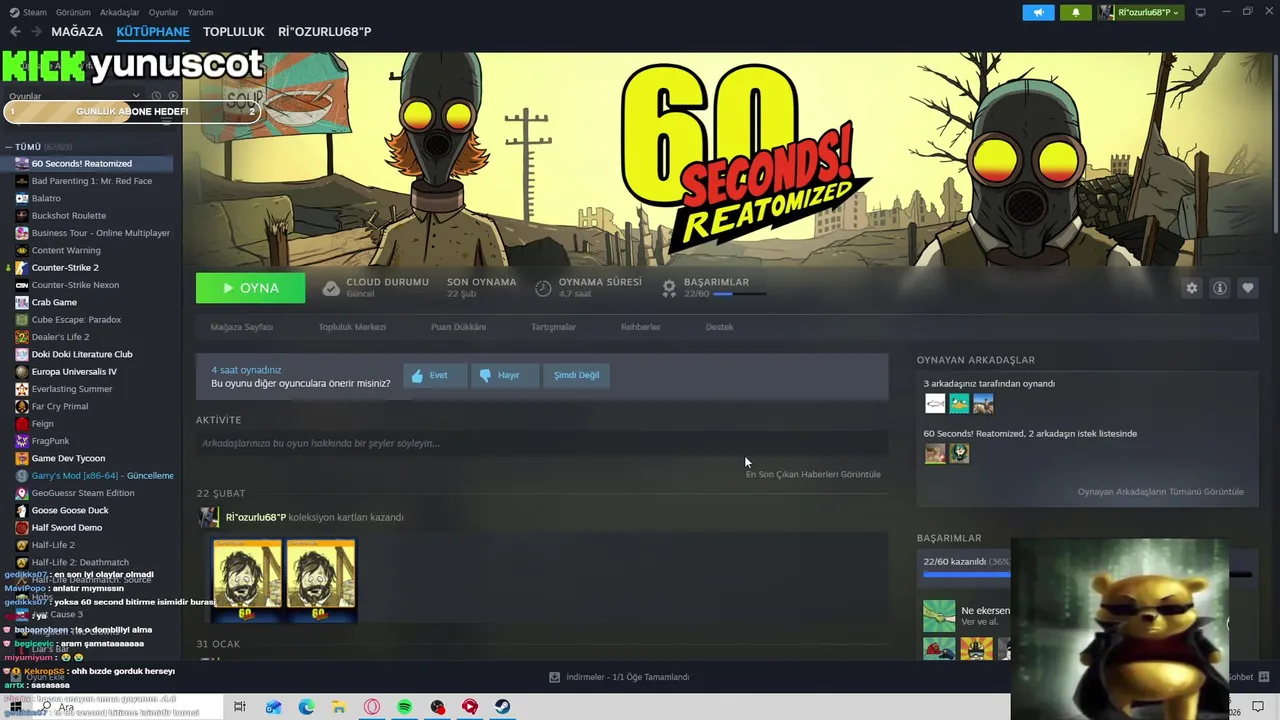Open Oynayan Arkadaşların Tümünü Görüntüle link
The height and width of the screenshot is (720, 1280).
click(1160, 491)
